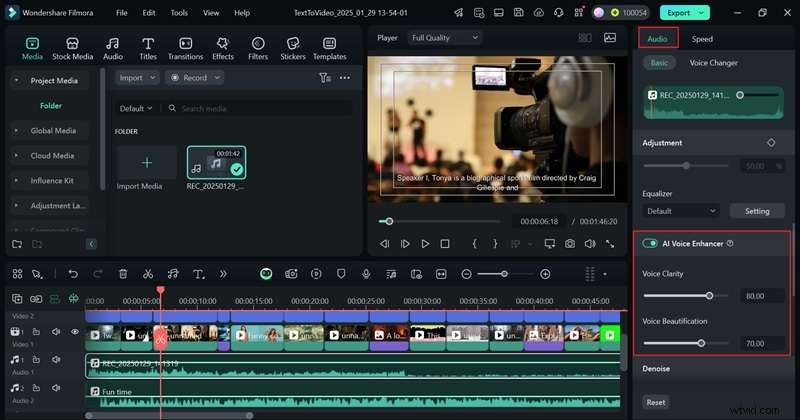The height and width of the screenshot is (420, 800).
Task: Click the Reset button
Action: [656, 402]
